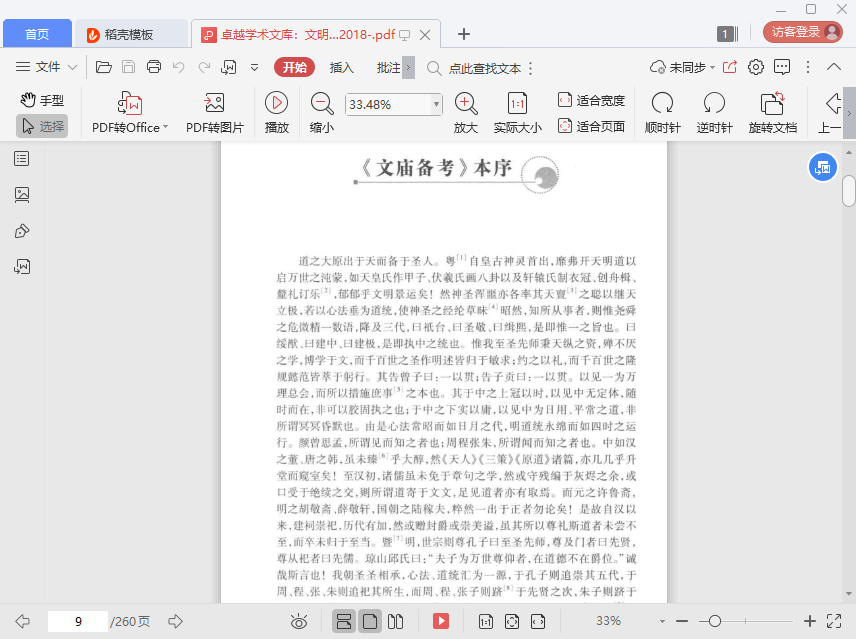Rotate page clockwise (顺时针)
The width and height of the screenshot is (856, 639).
click(x=662, y=112)
